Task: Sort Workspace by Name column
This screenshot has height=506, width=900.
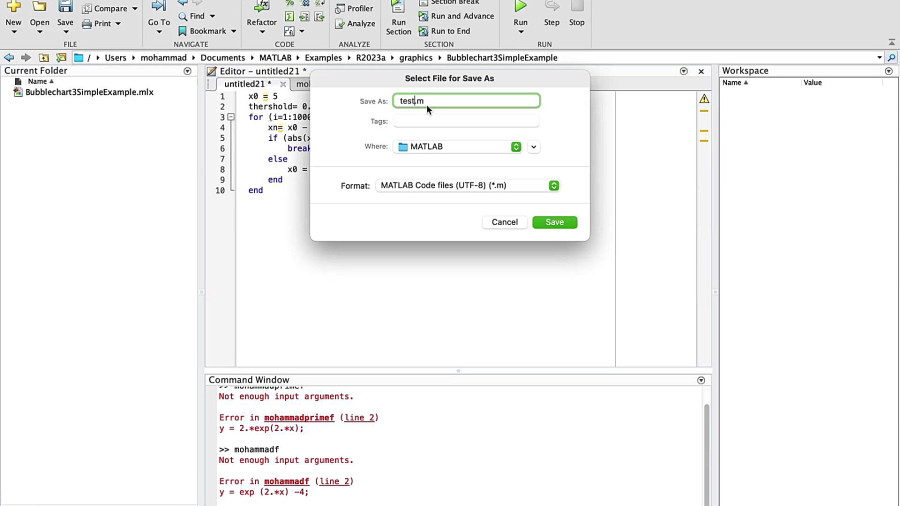Action: point(735,83)
